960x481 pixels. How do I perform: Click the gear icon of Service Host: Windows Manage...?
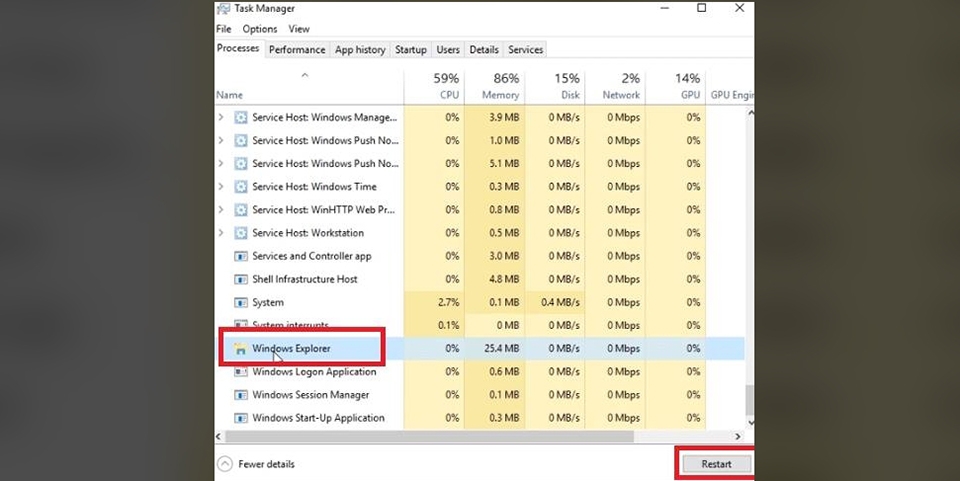pyautogui.click(x=241, y=117)
